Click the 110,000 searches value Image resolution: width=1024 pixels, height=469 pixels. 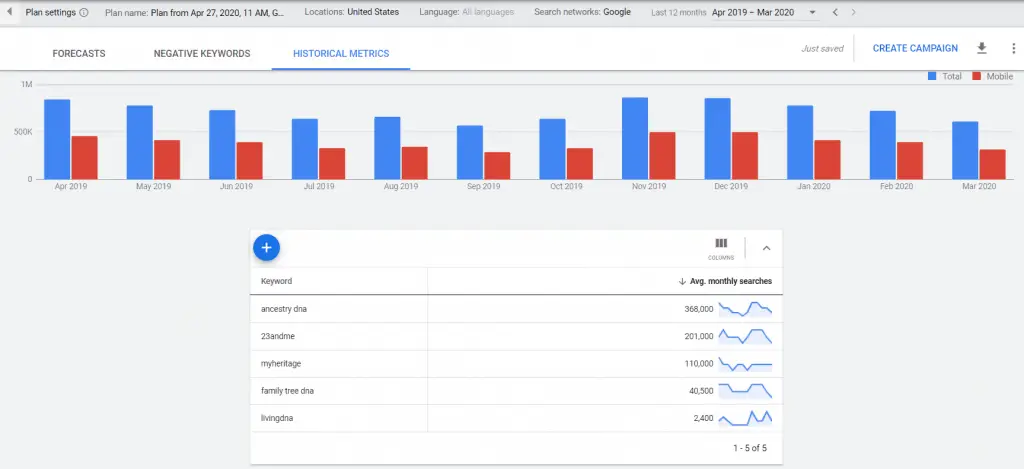point(699,364)
